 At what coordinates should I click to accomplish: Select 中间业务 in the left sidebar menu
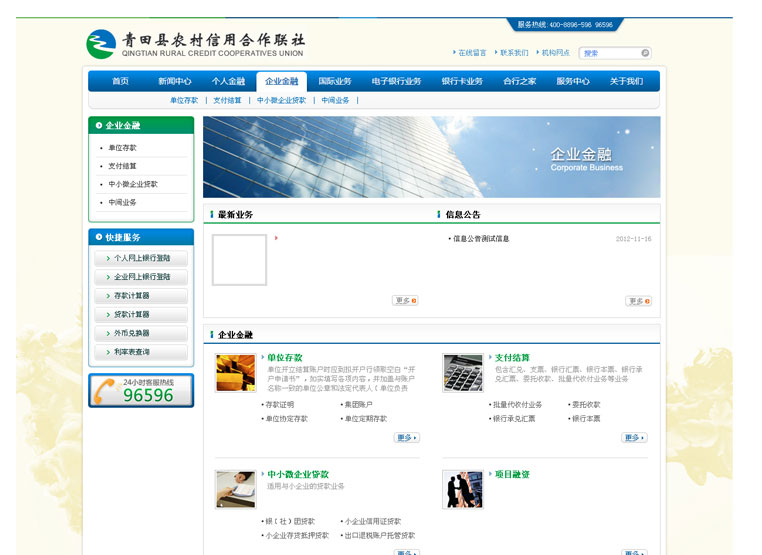pyautogui.click(x=123, y=203)
